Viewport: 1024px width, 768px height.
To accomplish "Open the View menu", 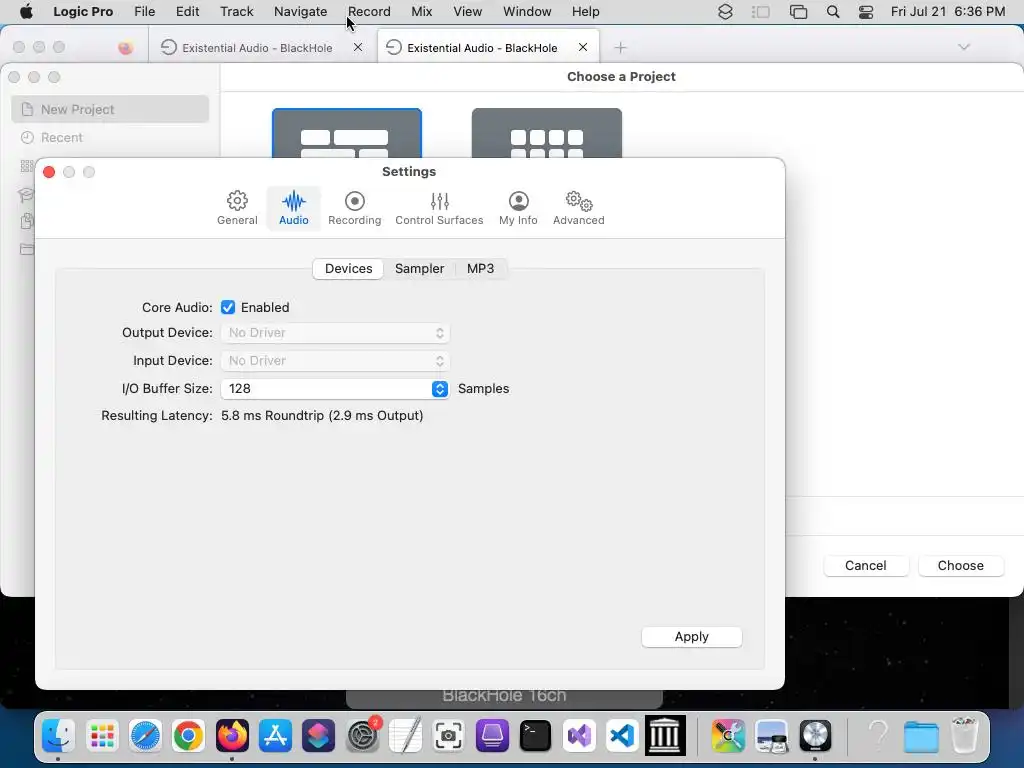I will point(468,11).
